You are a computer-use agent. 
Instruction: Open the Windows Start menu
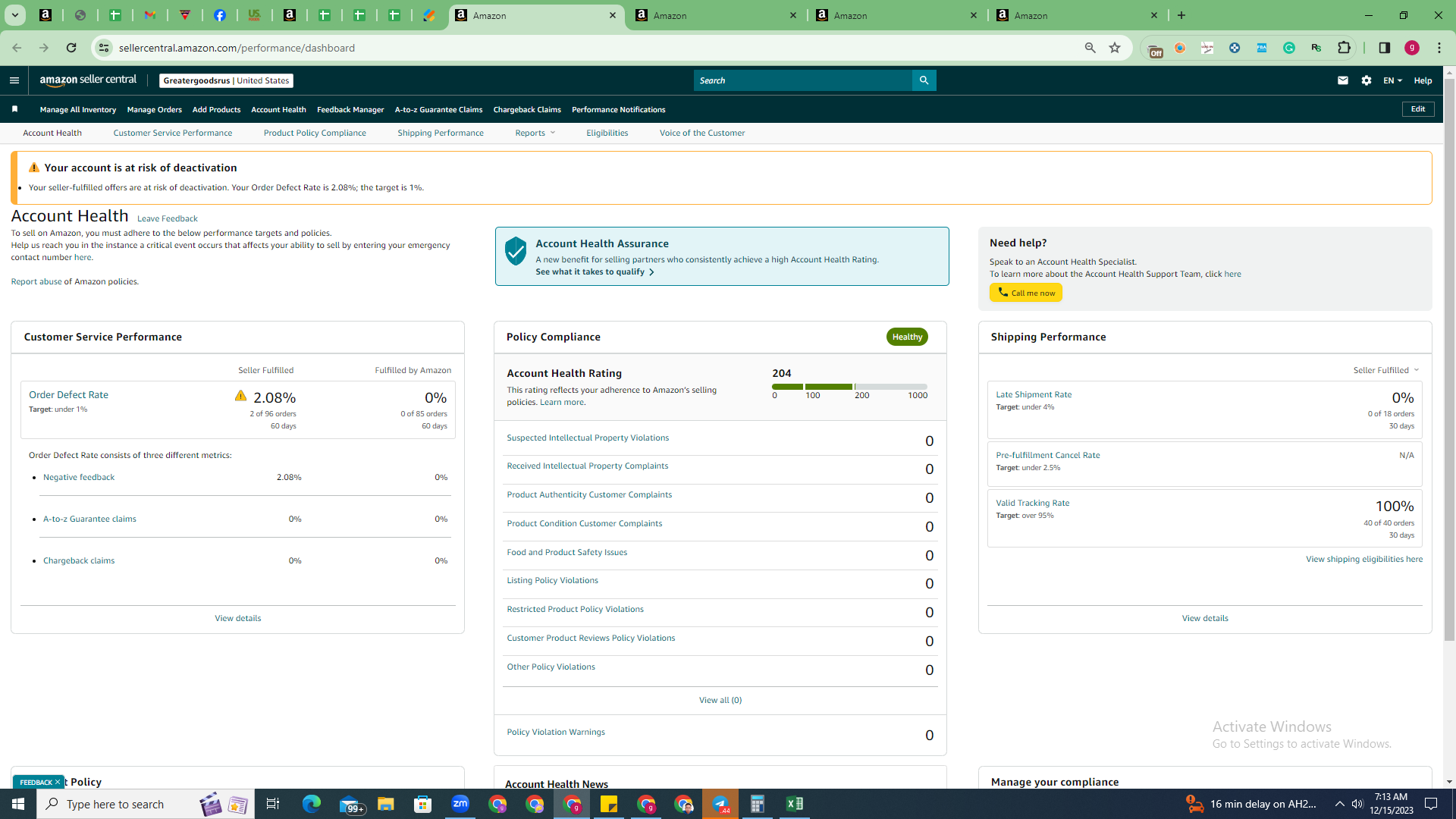(x=18, y=804)
